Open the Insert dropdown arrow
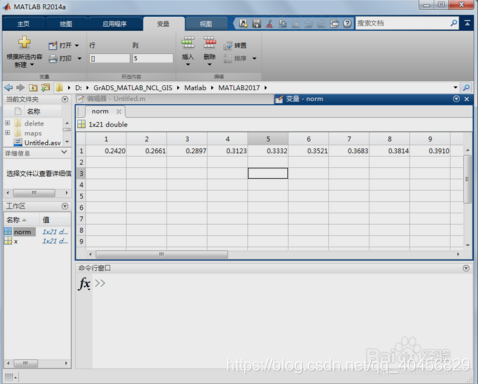The width and height of the screenshot is (480, 384). (x=188, y=64)
